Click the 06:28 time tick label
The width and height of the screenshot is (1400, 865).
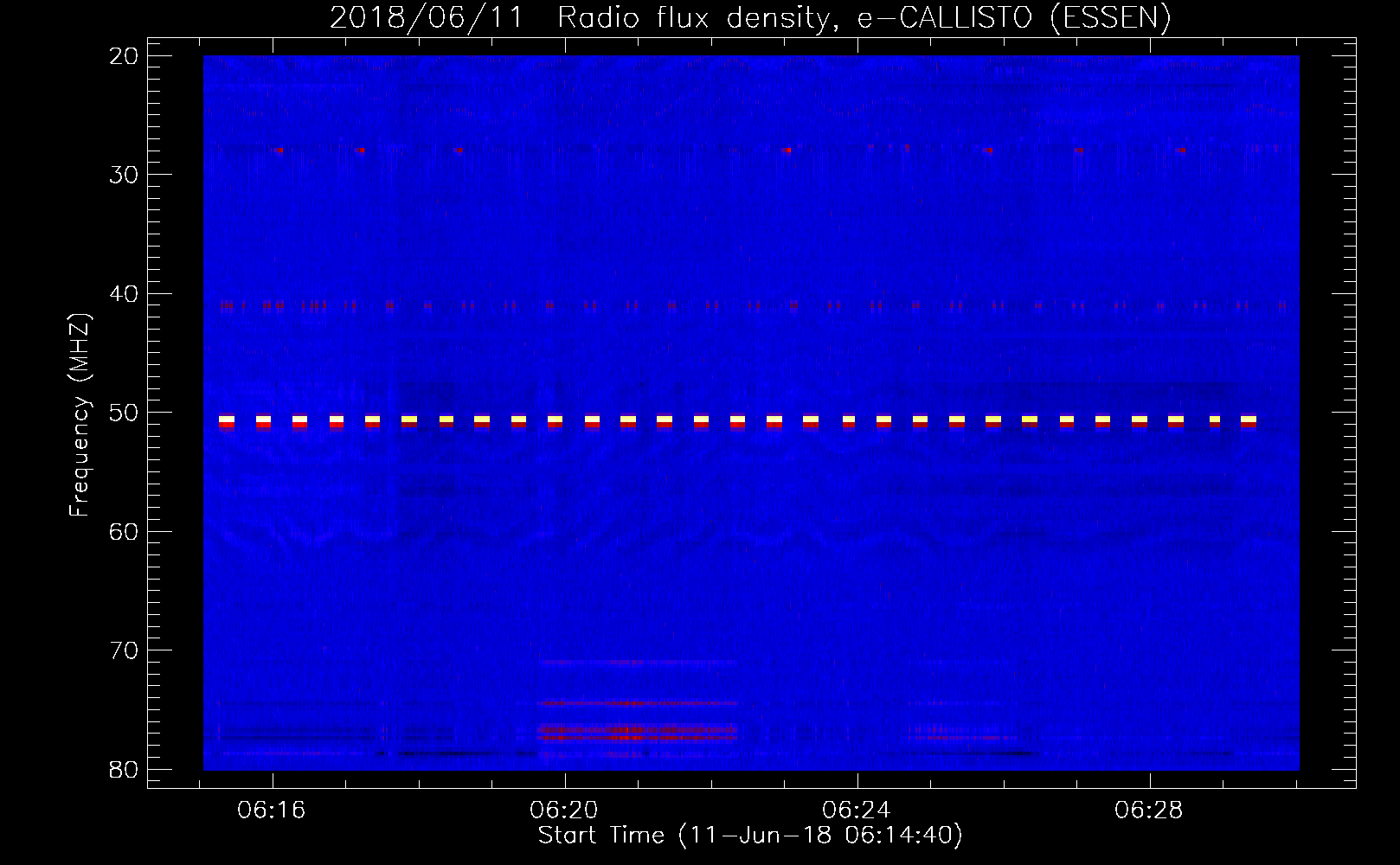pos(1149,810)
